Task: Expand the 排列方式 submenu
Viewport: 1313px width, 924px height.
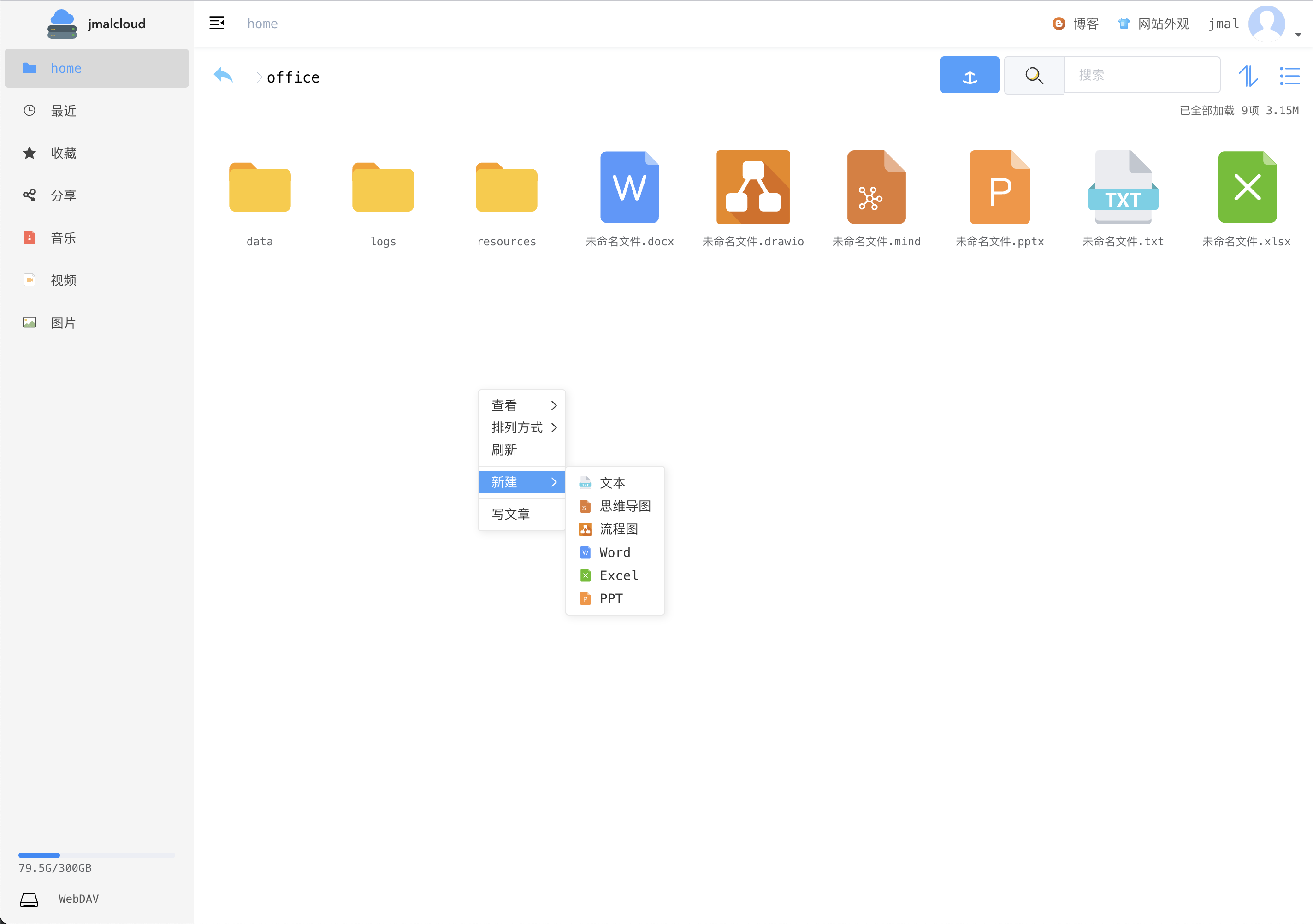Action: coord(521,428)
